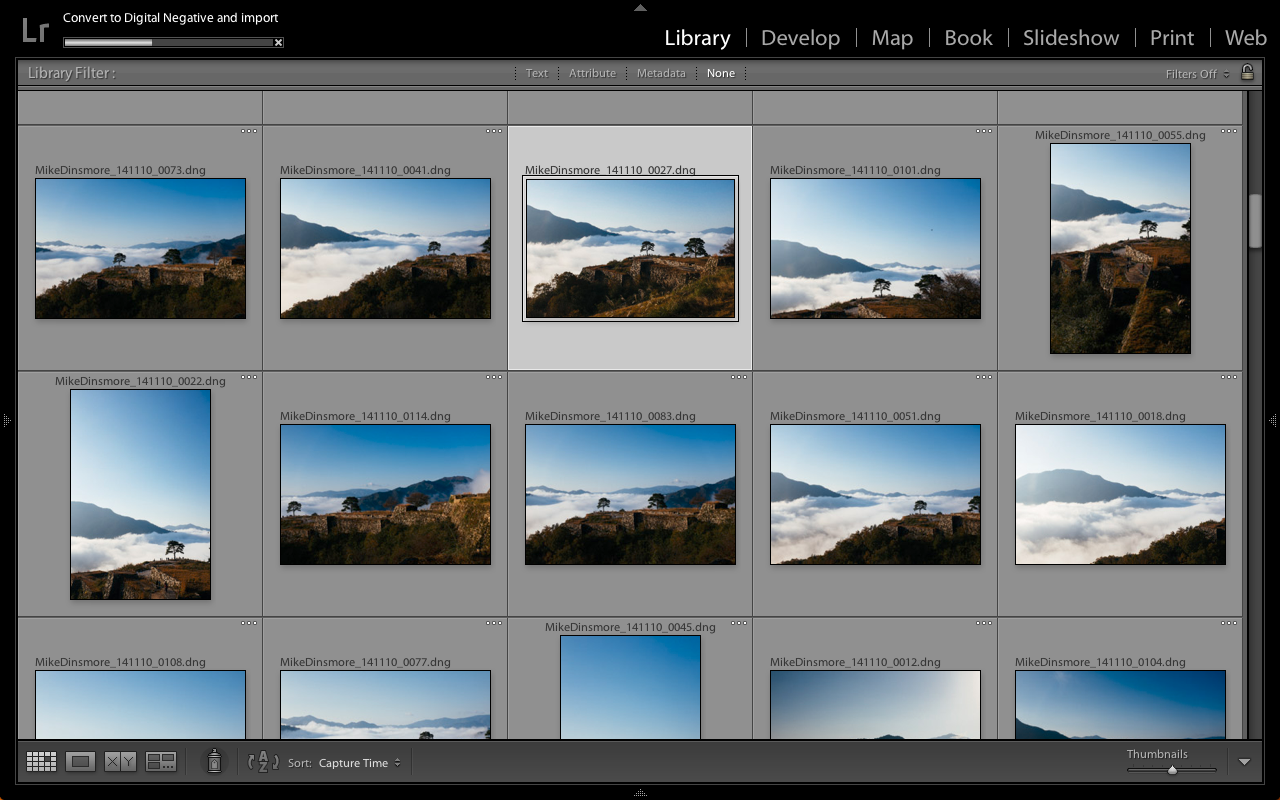
Task: Select thumbnail MikeDinsmore_141110_0073.dng
Action: [x=140, y=249]
